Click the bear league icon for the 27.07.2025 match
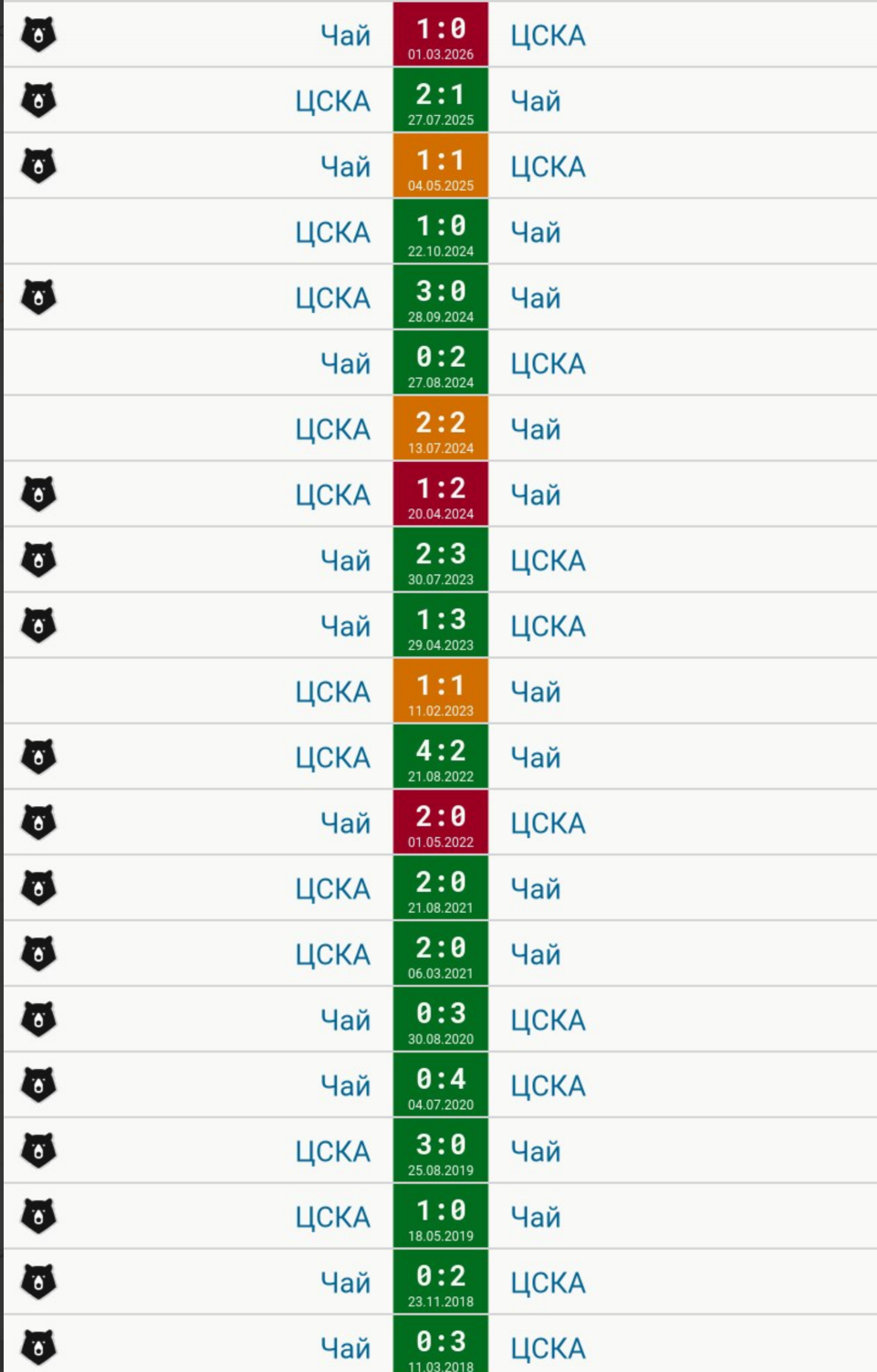This screenshot has width=877, height=1372. [x=38, y=100]
